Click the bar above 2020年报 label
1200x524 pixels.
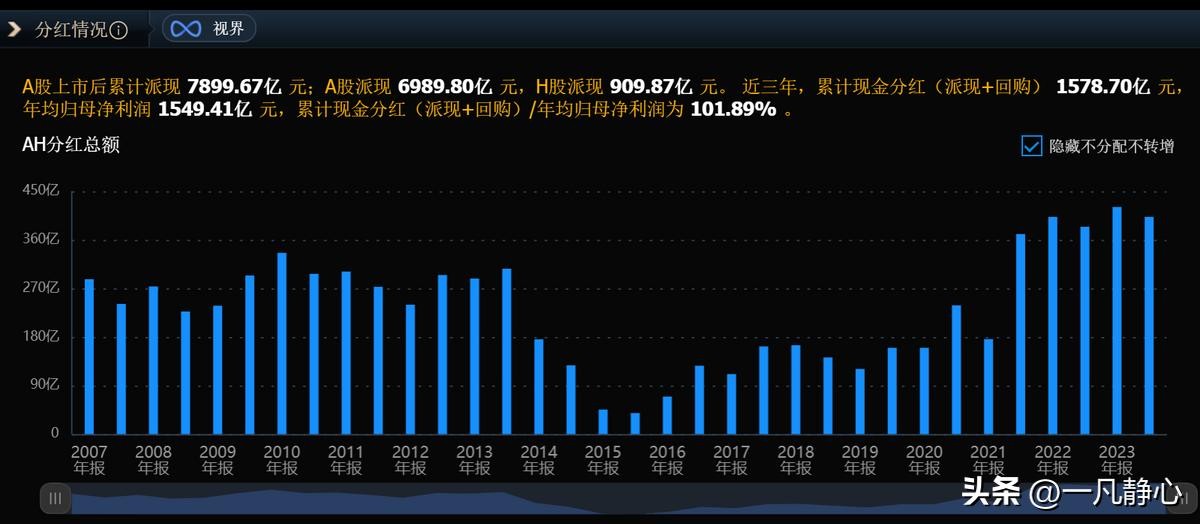(x=924, y=391)
